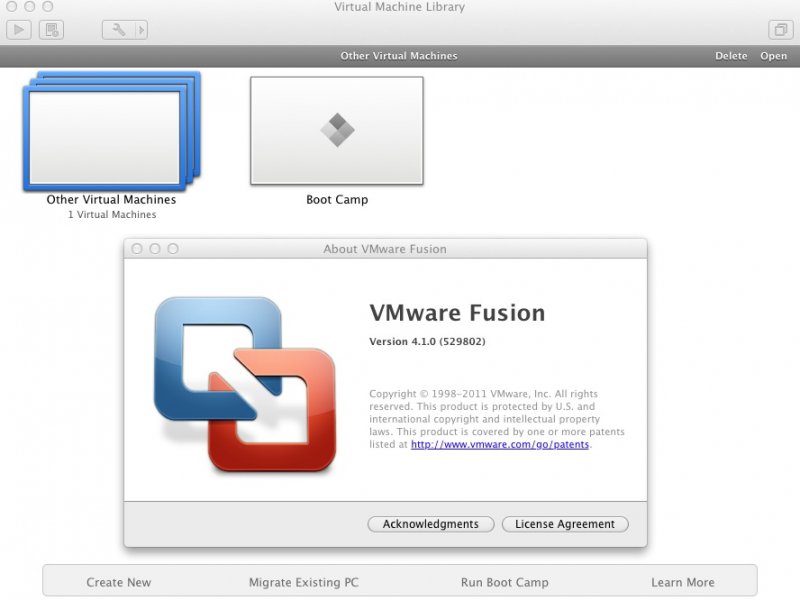Open the snapshots toolbar icon
Screen dimensions: 800x600
coord(52,30)
